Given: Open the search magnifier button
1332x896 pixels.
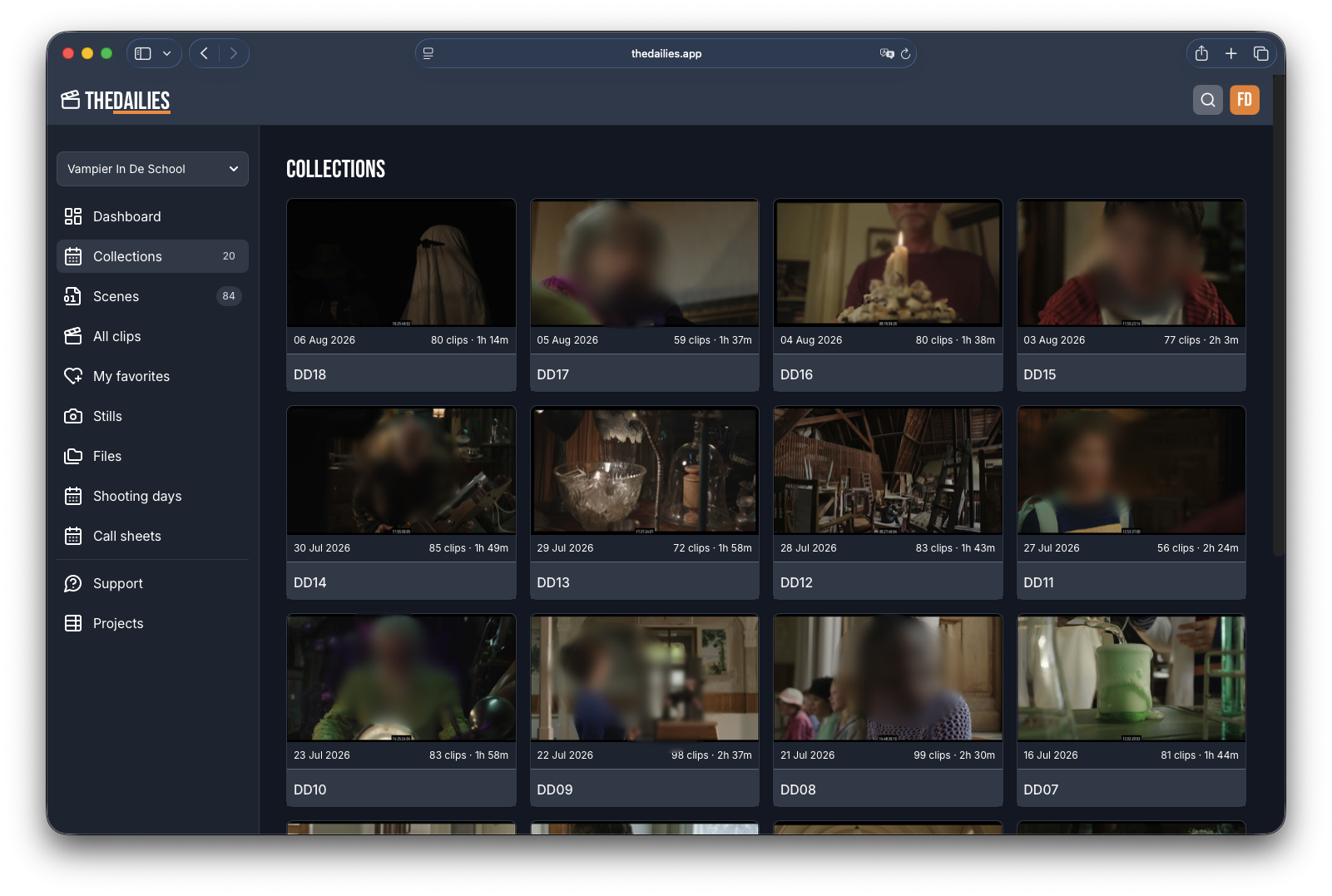Looking at the screenshot, I should coord(1208,100).
